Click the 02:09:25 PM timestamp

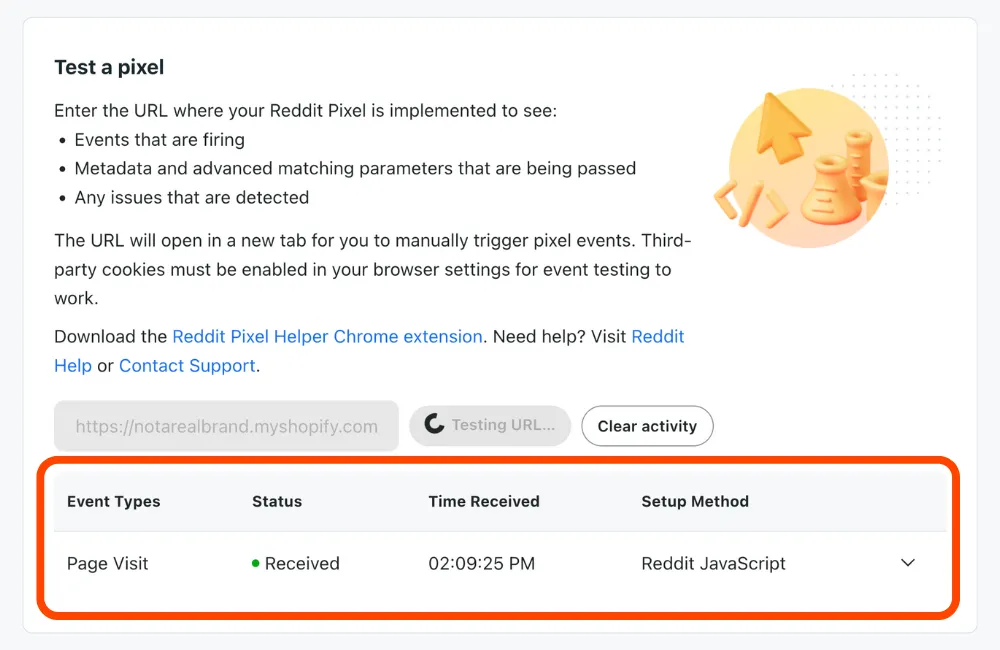pos(482,563)
